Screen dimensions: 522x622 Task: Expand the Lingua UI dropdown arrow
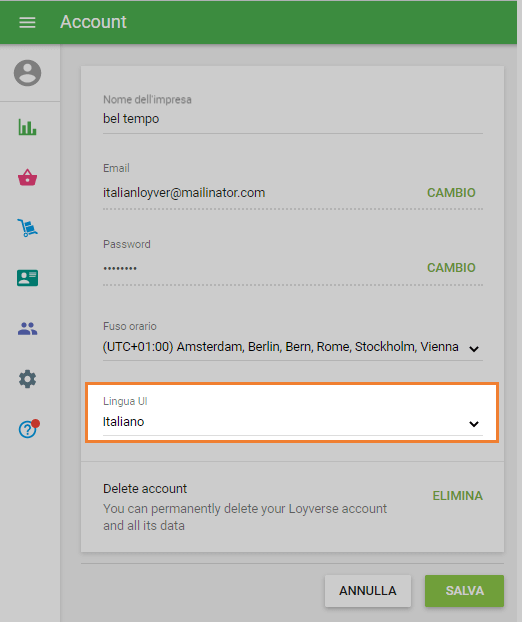pyautogui.click(x=474, y=424)
